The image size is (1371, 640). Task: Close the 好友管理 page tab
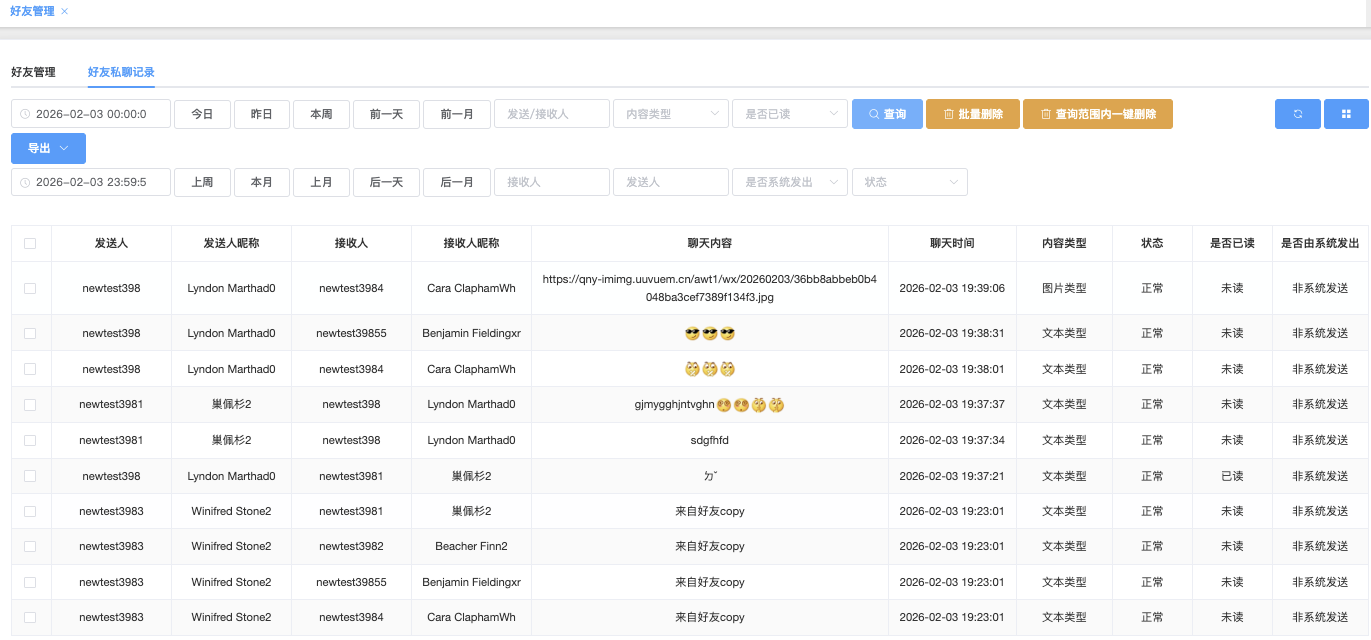pos(65,11)
